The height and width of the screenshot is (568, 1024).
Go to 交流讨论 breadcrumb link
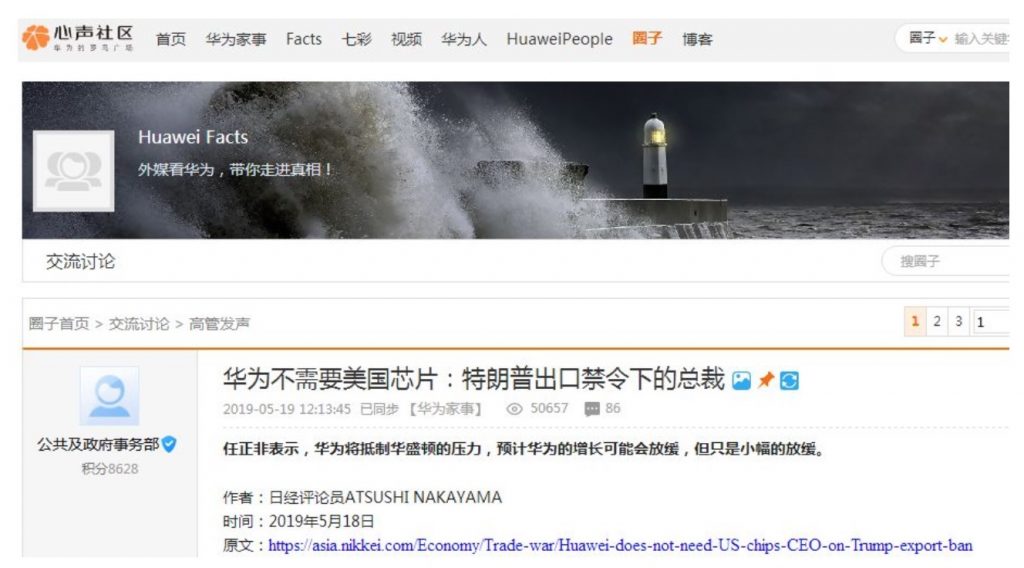click(138, 324)
